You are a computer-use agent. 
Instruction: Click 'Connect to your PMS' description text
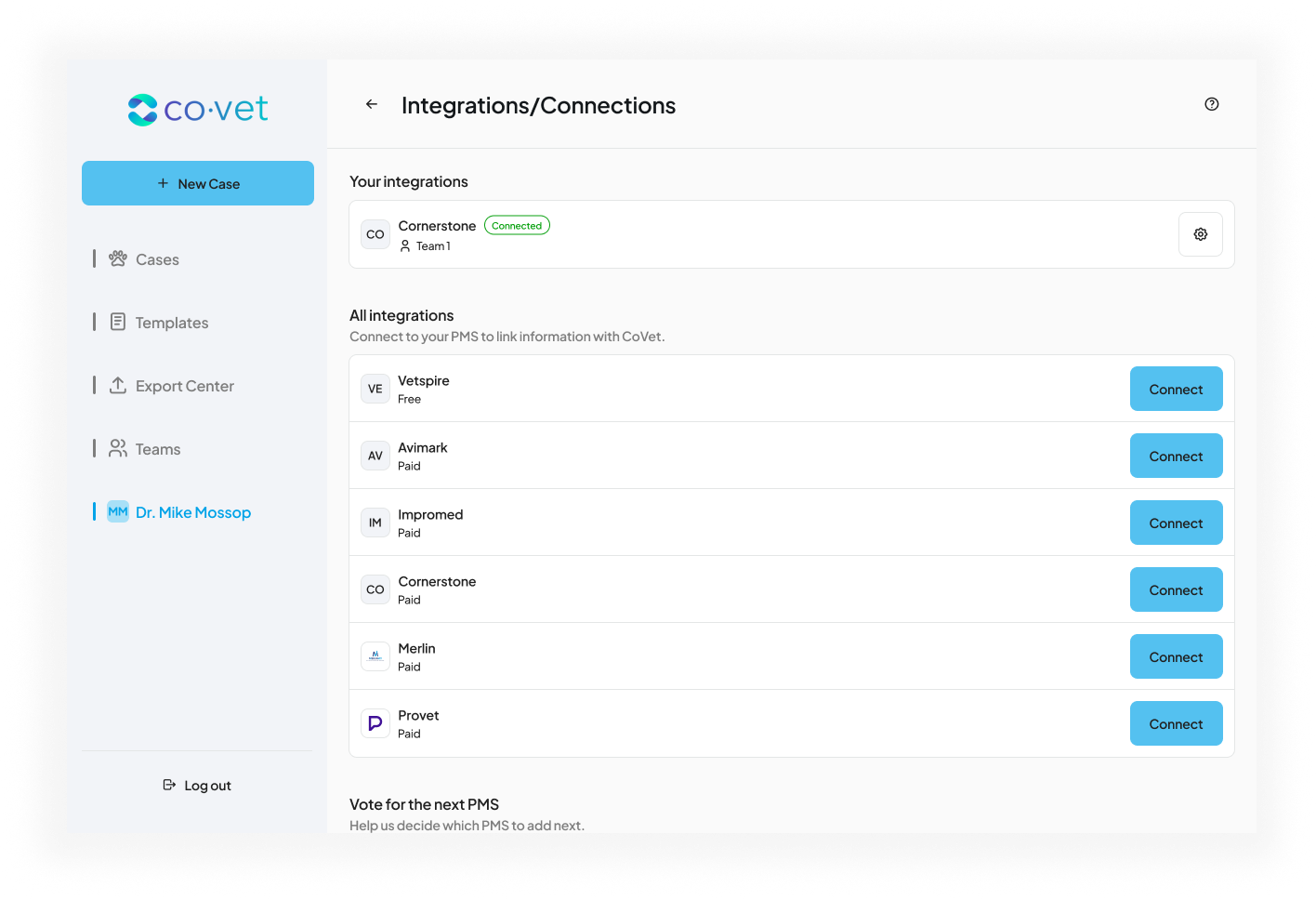507,337
